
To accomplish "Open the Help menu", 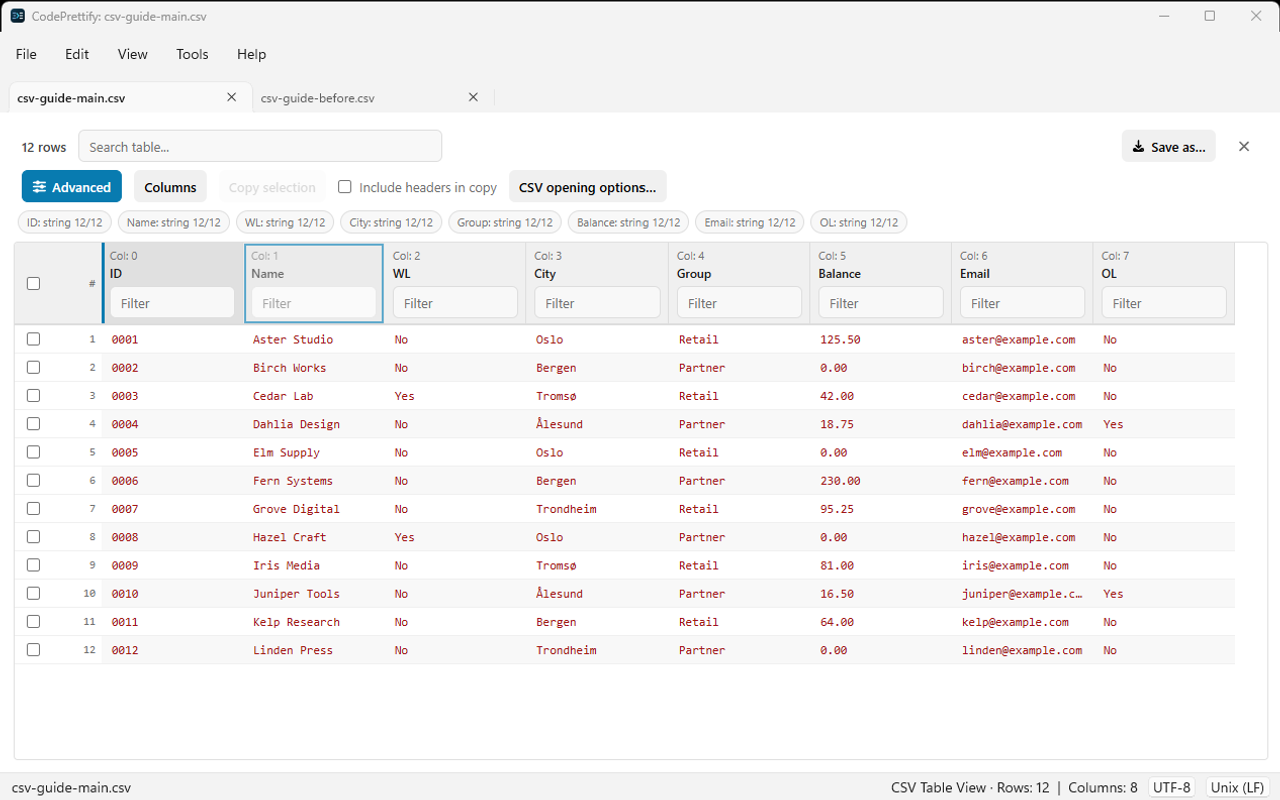I will pyautogui.click(x=251, y=54).
